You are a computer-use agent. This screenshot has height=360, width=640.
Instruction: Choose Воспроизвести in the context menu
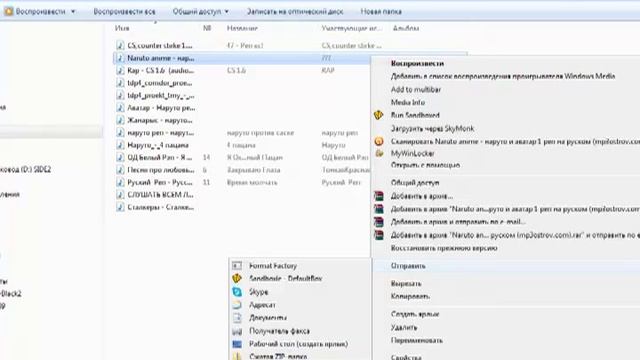[417, 63]
